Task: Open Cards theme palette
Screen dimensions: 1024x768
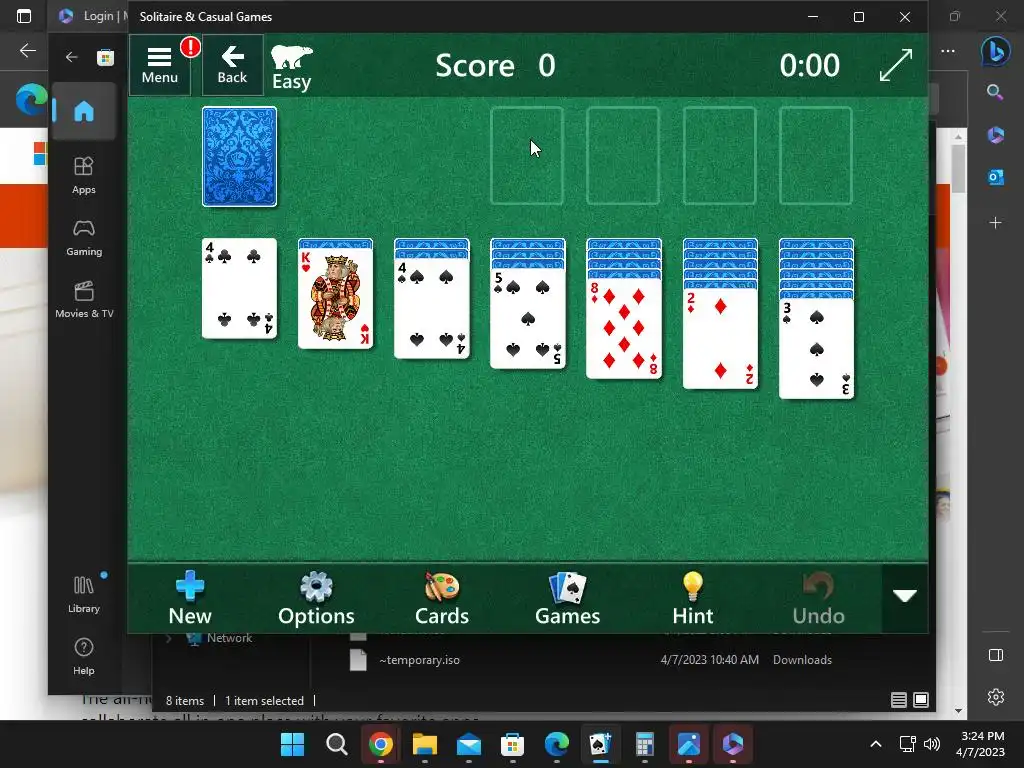Action: click(442, 598)
